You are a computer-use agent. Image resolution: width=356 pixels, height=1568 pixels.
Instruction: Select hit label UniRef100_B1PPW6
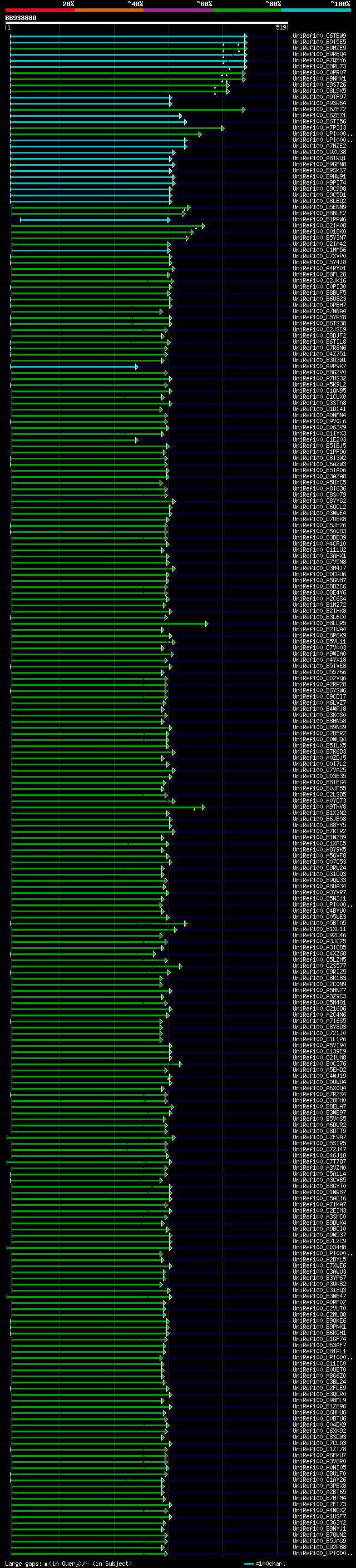(319, 220)
